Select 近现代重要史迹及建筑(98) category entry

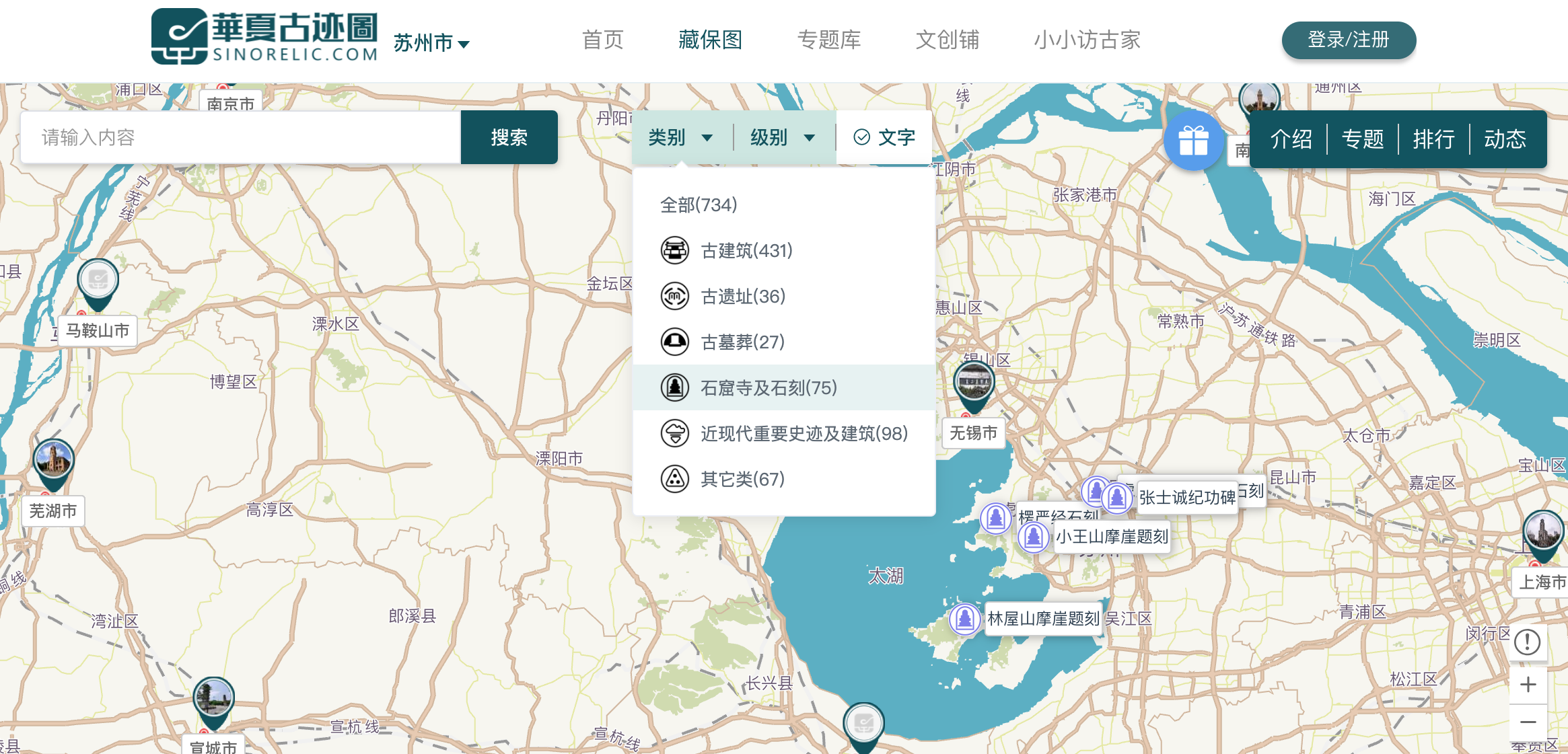(x=804, y=434)
